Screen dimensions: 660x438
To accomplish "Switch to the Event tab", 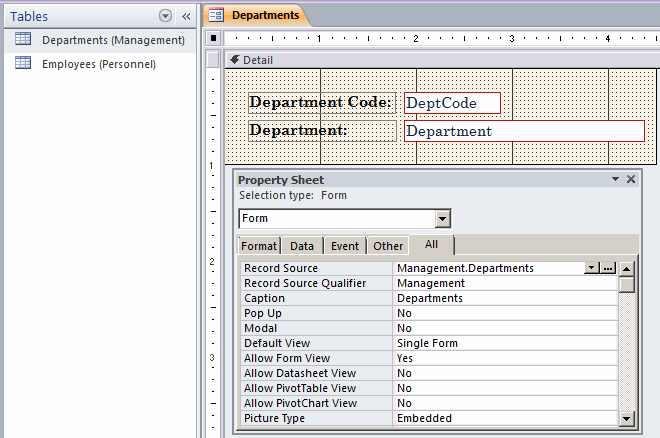I will coord(345,246).
